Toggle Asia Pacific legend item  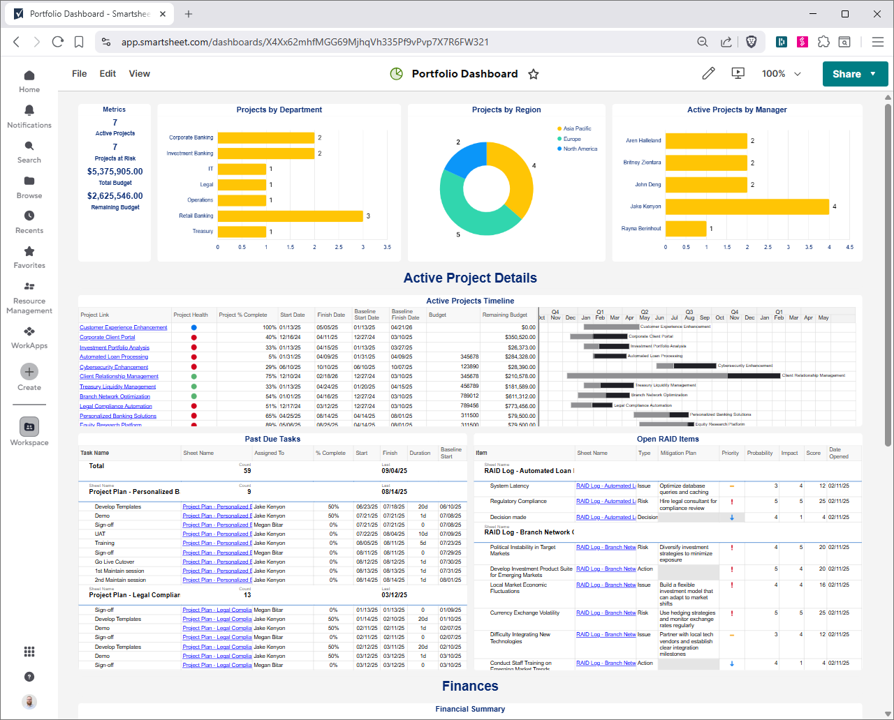click(x=577, y=129)
